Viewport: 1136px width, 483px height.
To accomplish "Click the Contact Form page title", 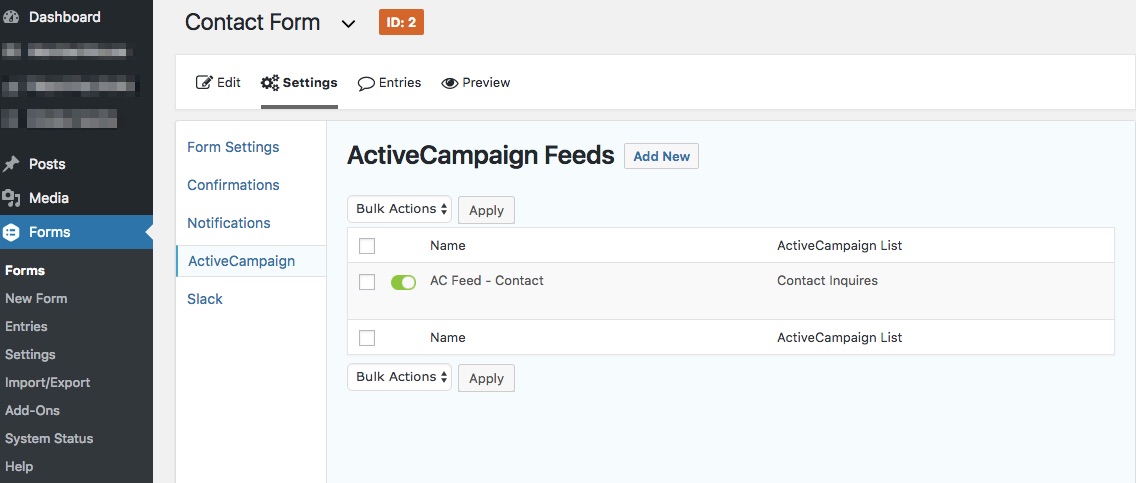I will (x=252, y=22).
